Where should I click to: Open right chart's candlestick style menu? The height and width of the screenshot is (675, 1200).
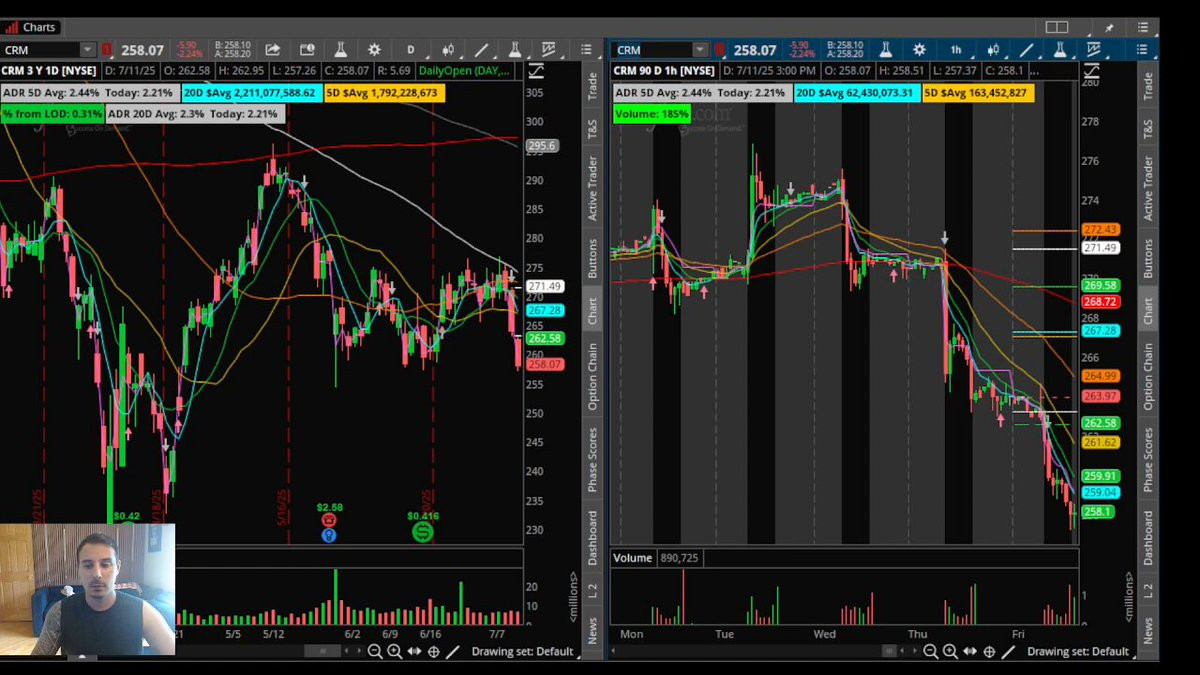pos(993,50)
